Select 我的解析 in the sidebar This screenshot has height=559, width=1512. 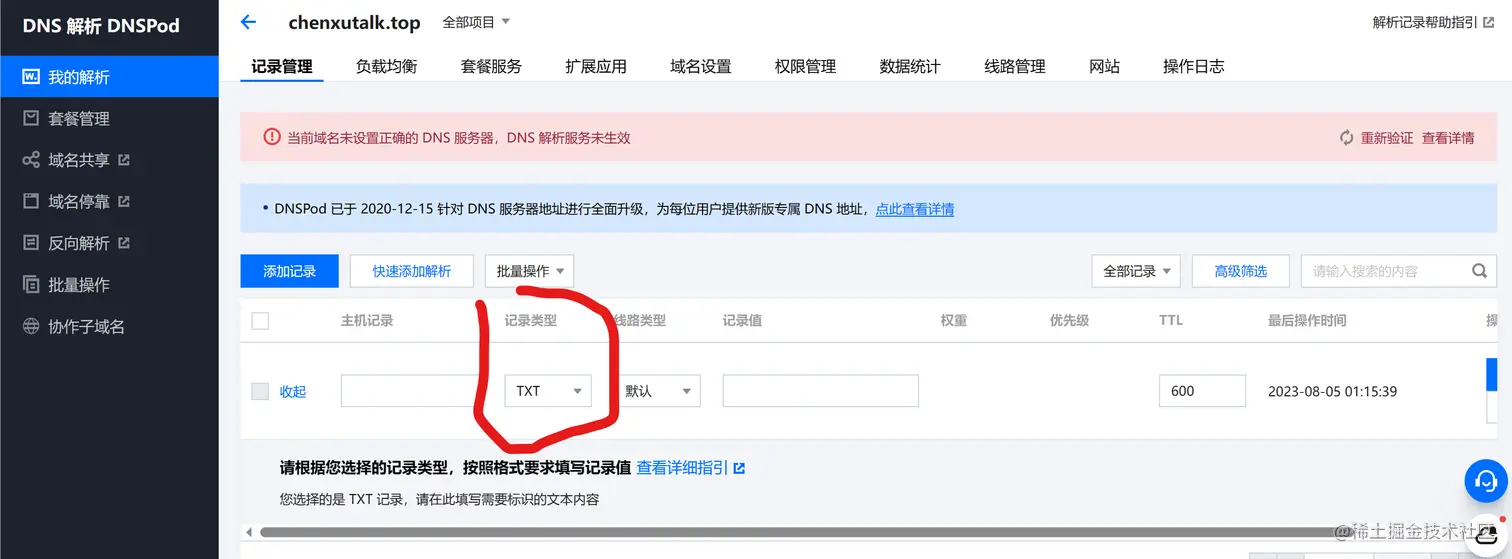109,77
